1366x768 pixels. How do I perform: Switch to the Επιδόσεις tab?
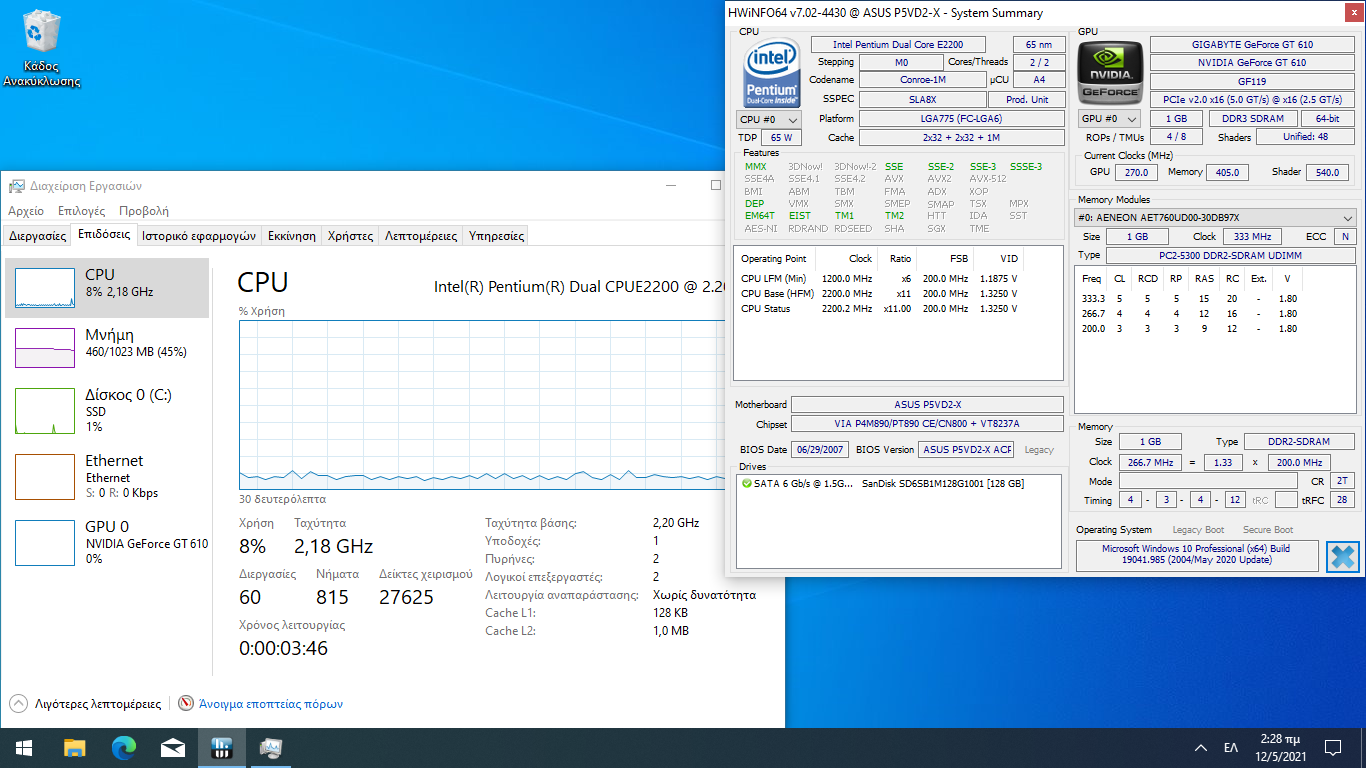(104, 235)
